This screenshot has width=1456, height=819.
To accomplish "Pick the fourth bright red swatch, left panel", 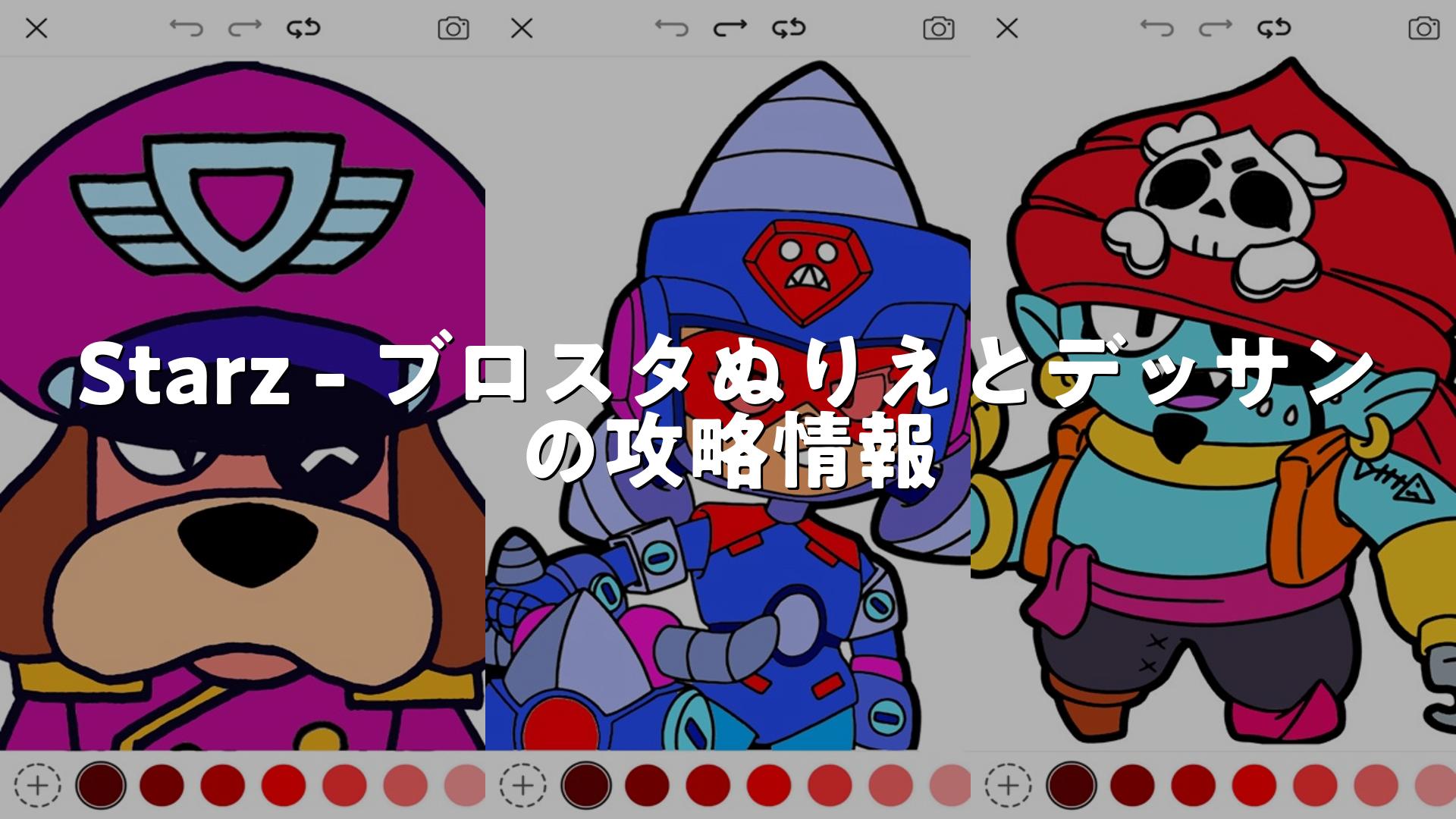I will [283, 785].
